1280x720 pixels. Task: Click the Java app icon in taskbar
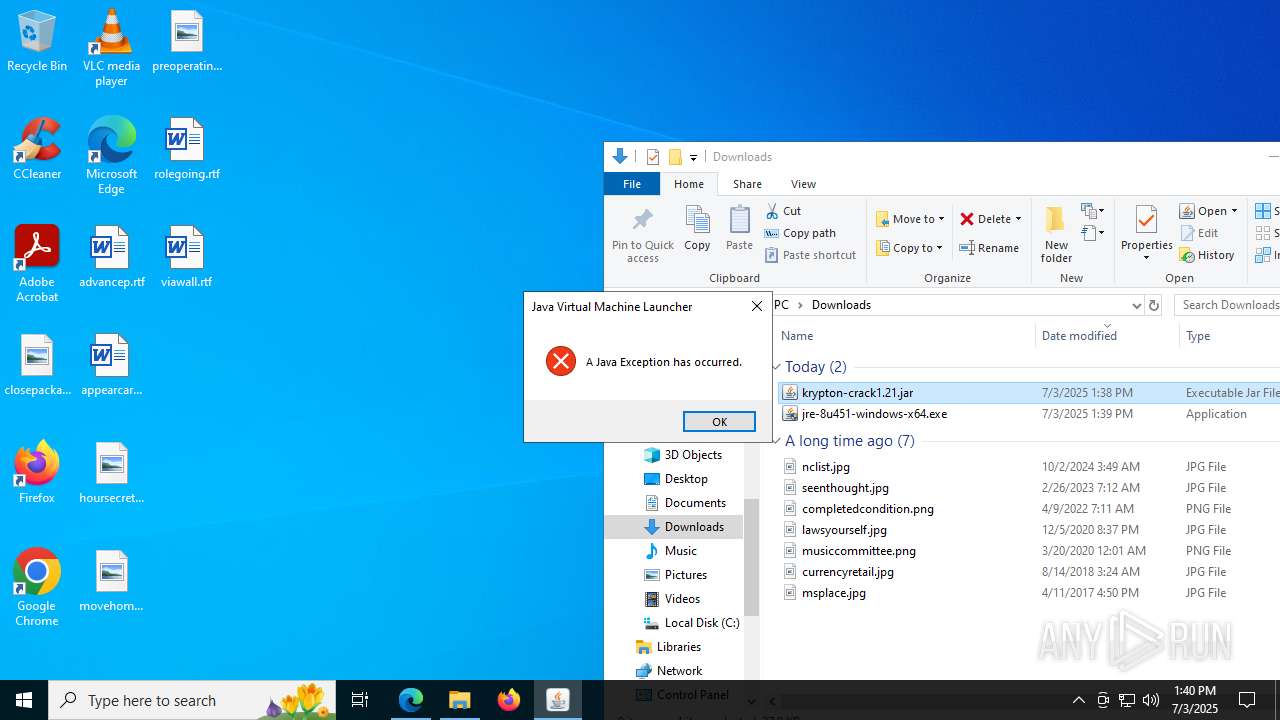tap(557, 700)
